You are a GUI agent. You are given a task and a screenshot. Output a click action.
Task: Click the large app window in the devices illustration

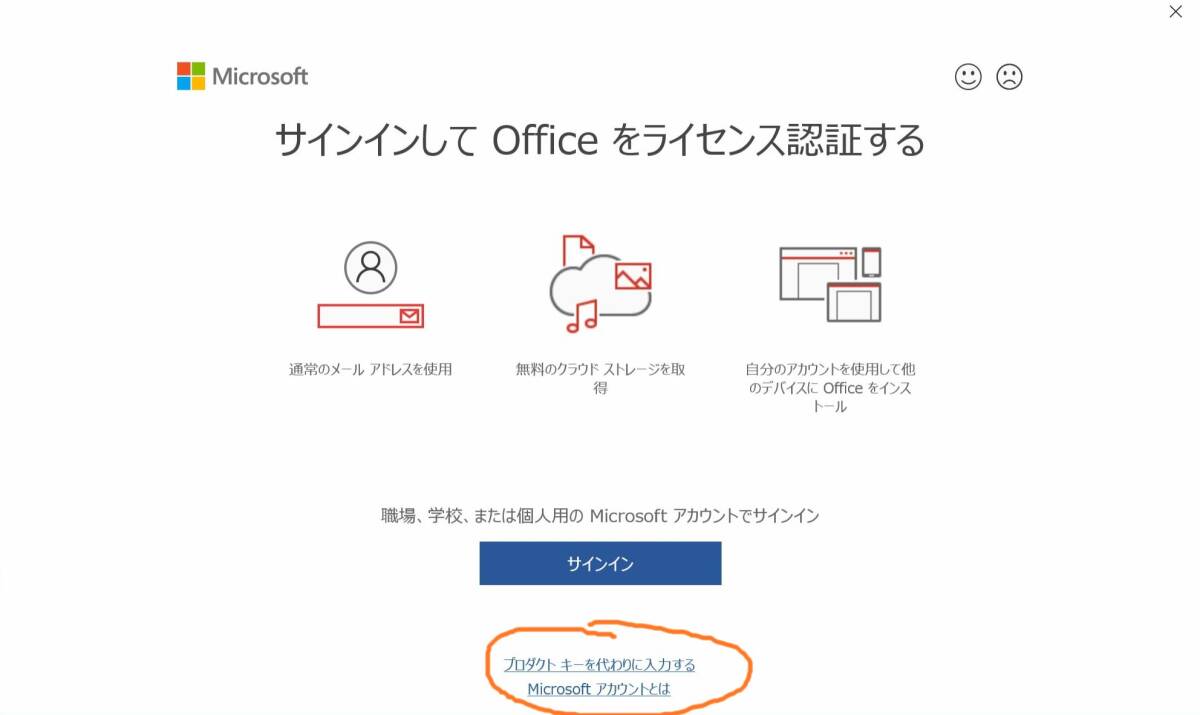(x=818, y=273)
